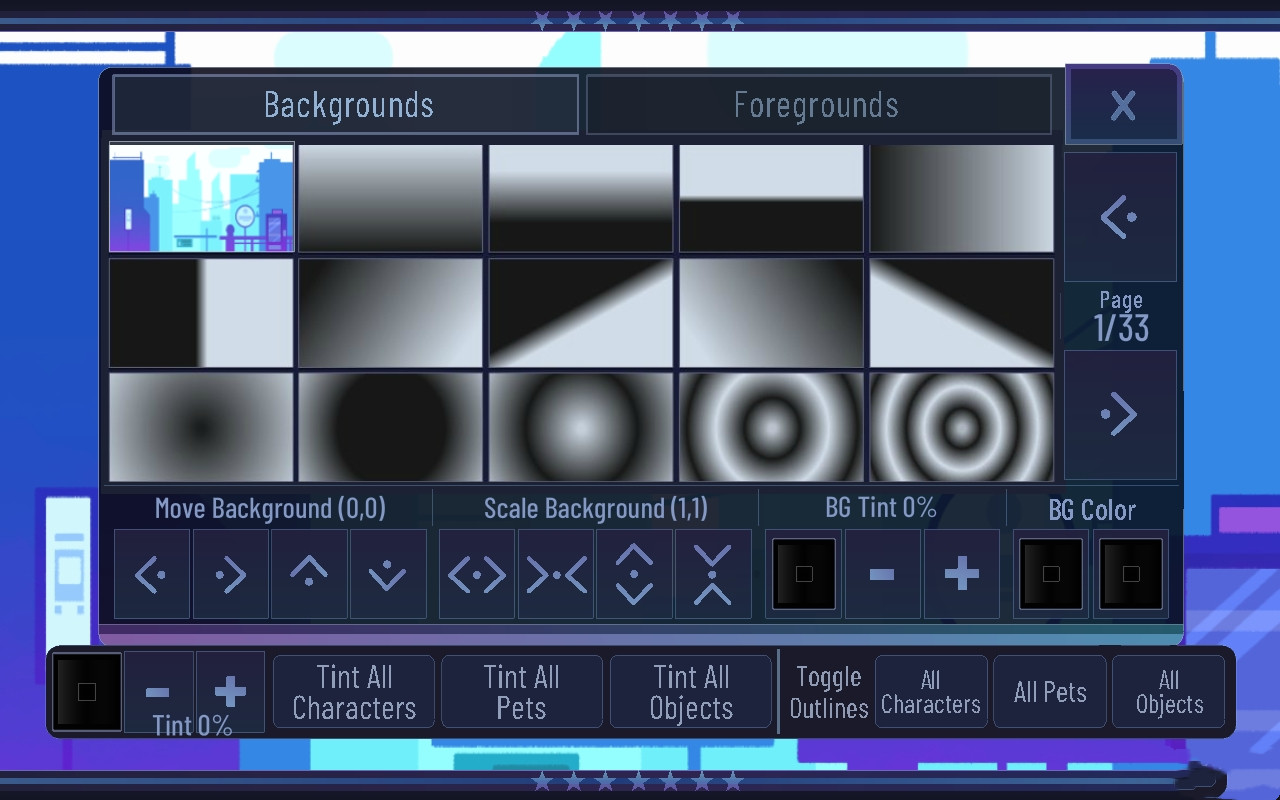
Task: Open the BG Tint color swatch
Action: click(804, 574)
